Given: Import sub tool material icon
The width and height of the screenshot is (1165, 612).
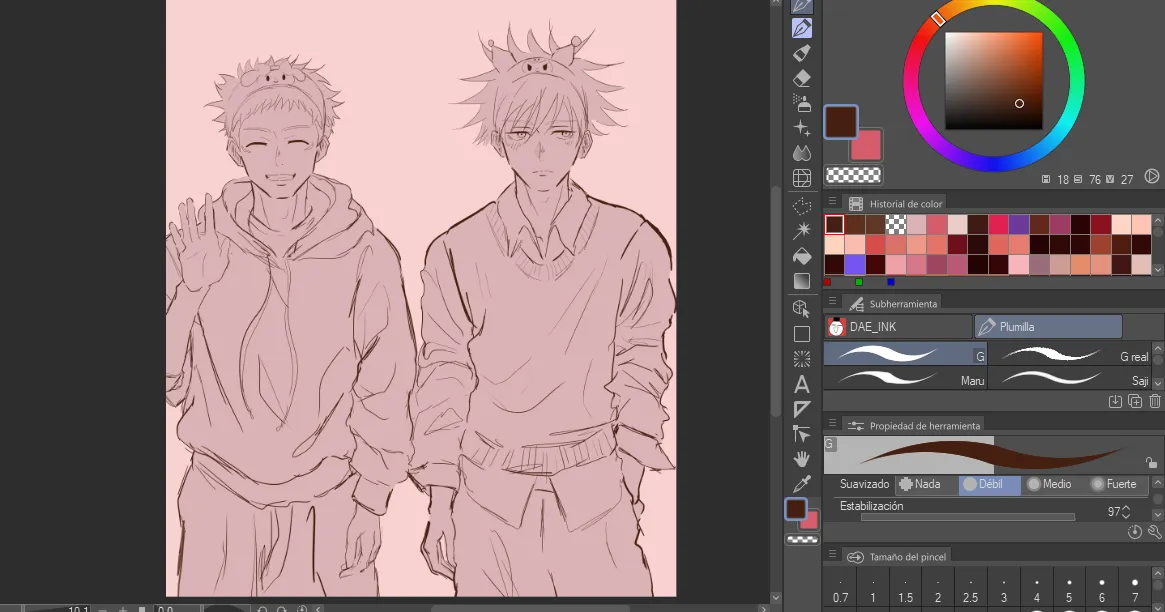Looking at the screenshot, I should 1115,401.
